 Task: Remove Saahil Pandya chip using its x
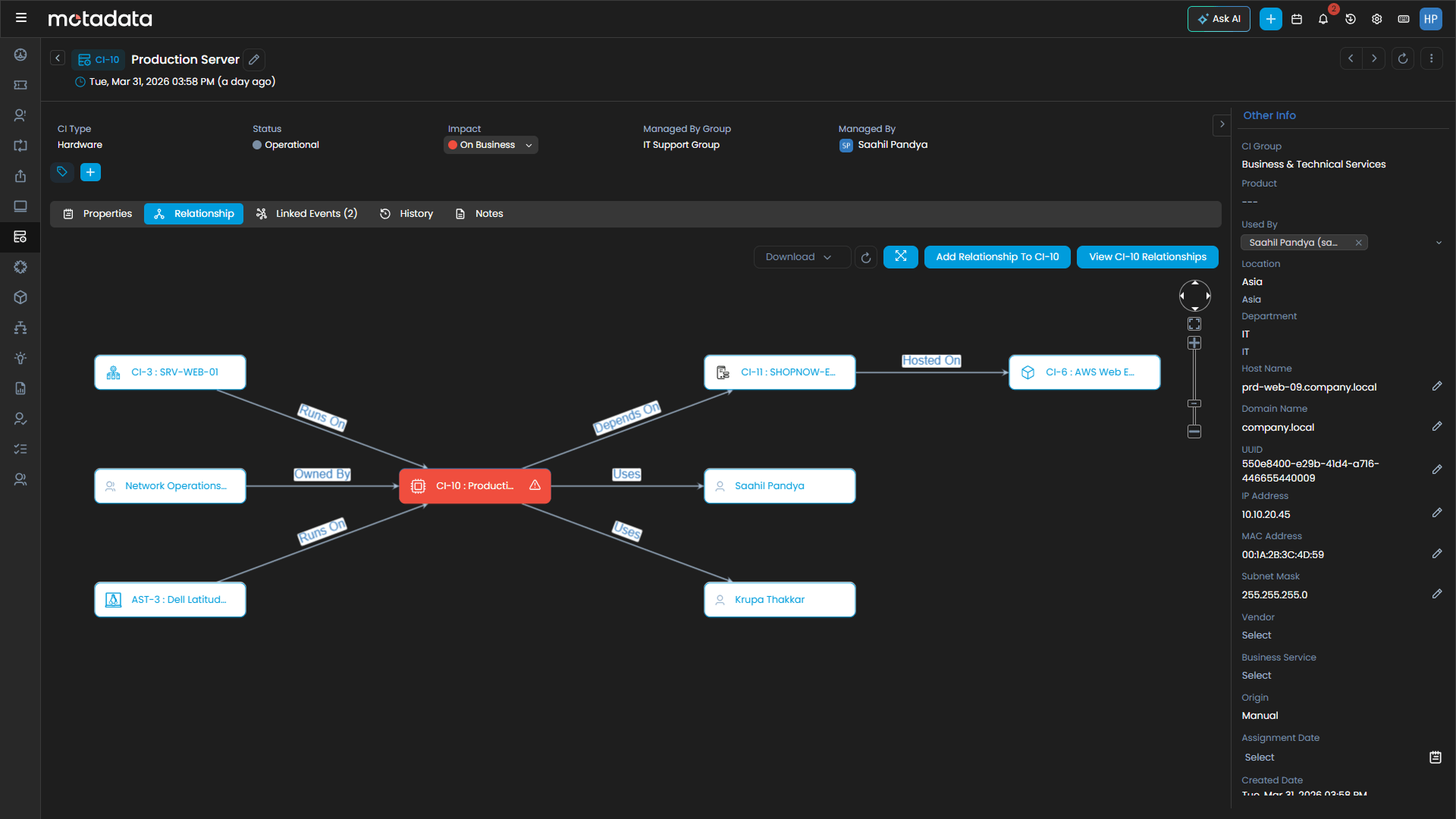click(x=1359, y=242)
